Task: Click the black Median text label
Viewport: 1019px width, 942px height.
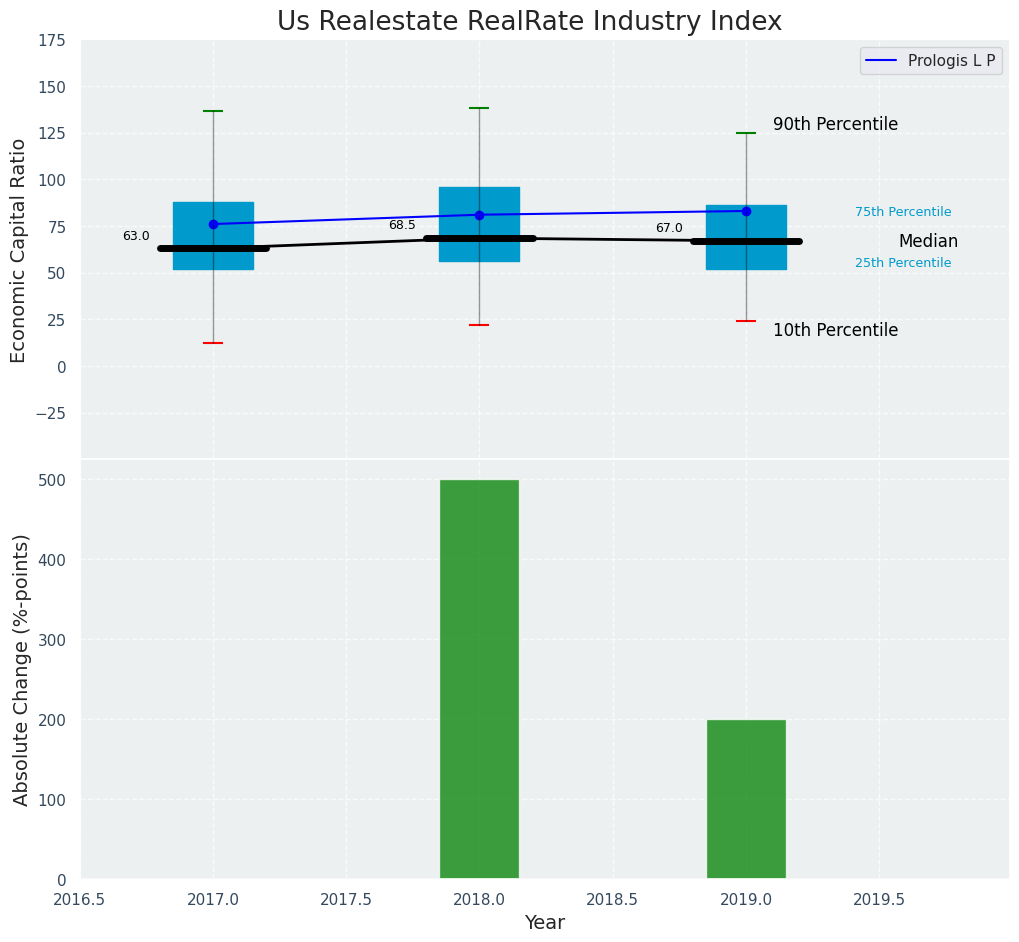Action: pos(928,241)
